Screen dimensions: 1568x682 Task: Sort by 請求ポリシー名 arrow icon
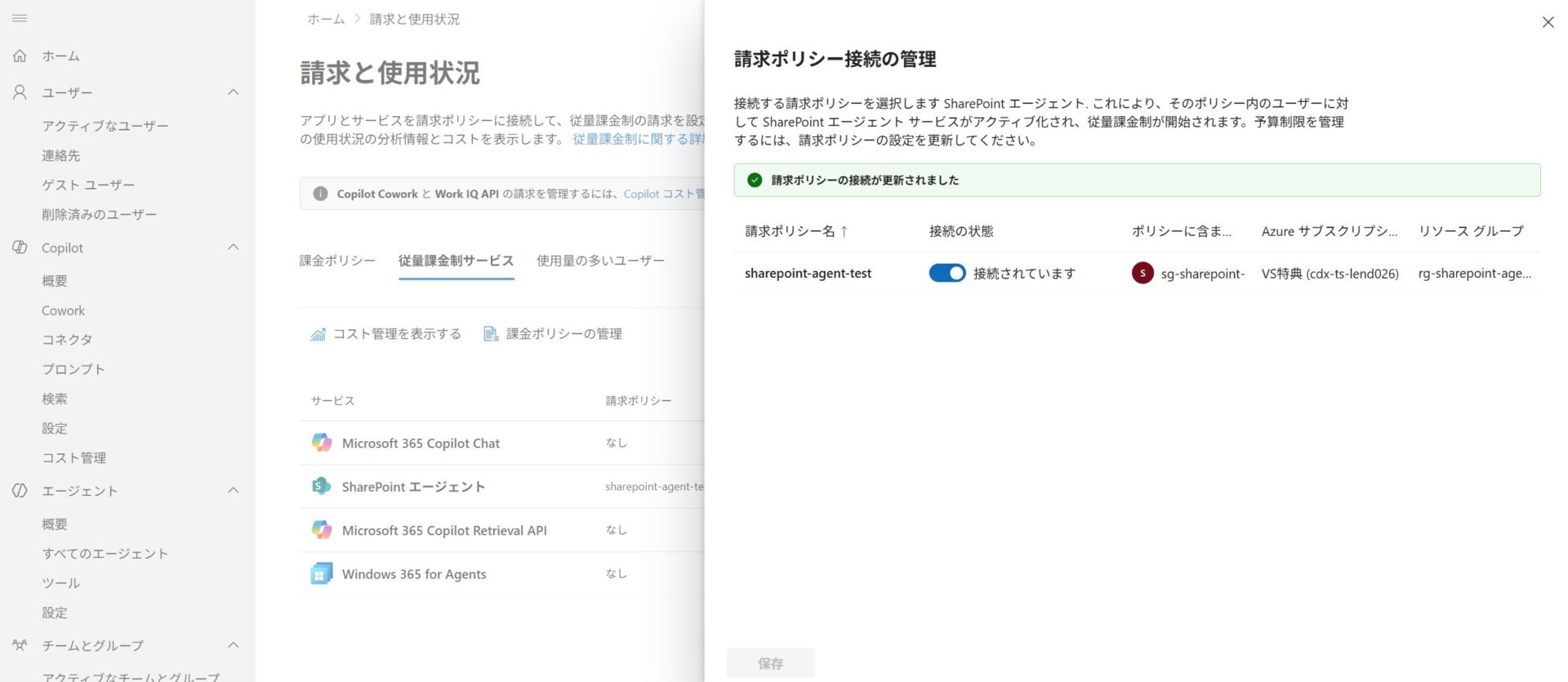click(x=844, y=231)
